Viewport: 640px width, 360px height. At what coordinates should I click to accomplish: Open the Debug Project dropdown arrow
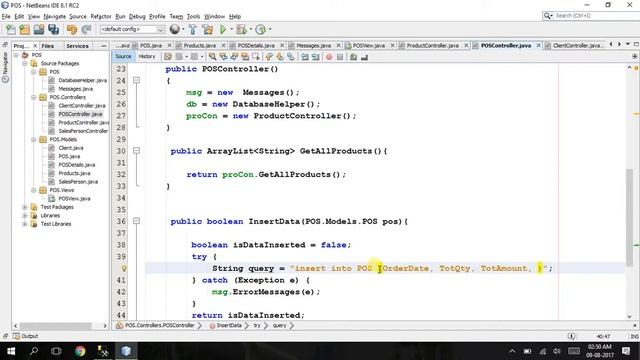(x=251, y=29)
